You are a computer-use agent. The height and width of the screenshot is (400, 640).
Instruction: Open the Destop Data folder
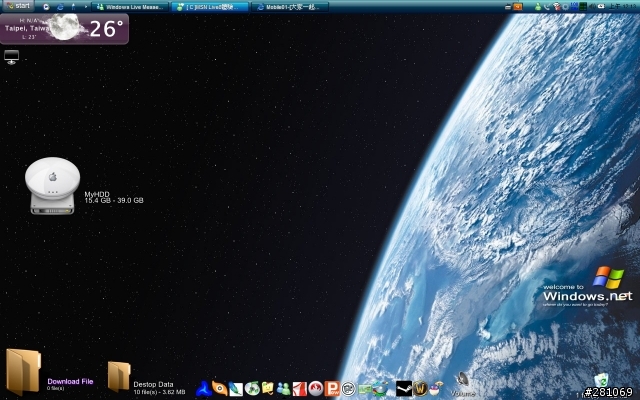pos(119,376)
